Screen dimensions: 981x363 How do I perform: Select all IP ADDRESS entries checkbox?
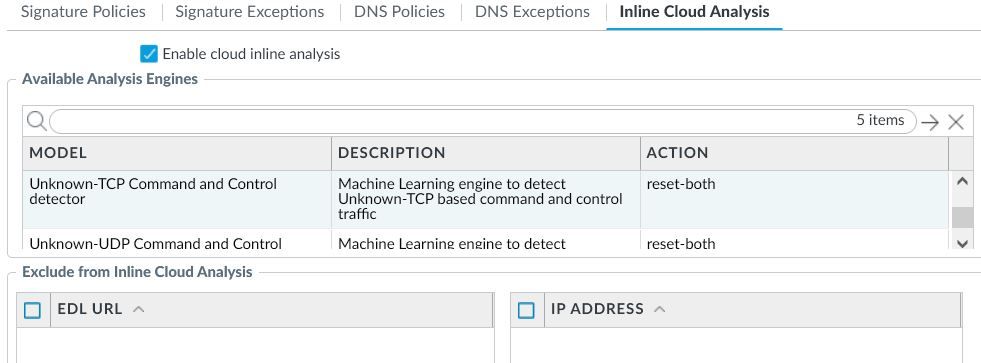coord(527,309)
